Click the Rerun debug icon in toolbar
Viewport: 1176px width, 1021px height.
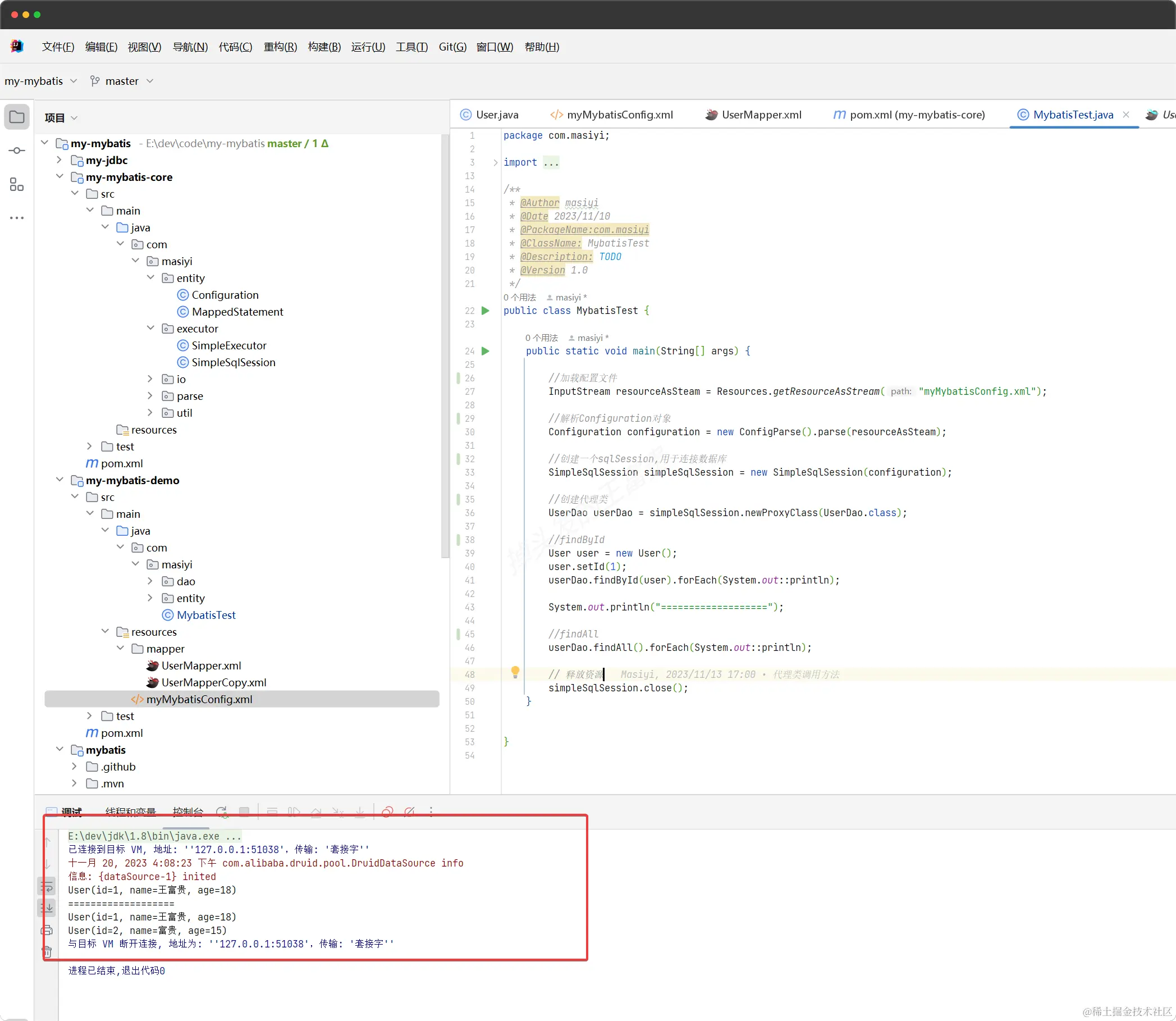point(222,812)
